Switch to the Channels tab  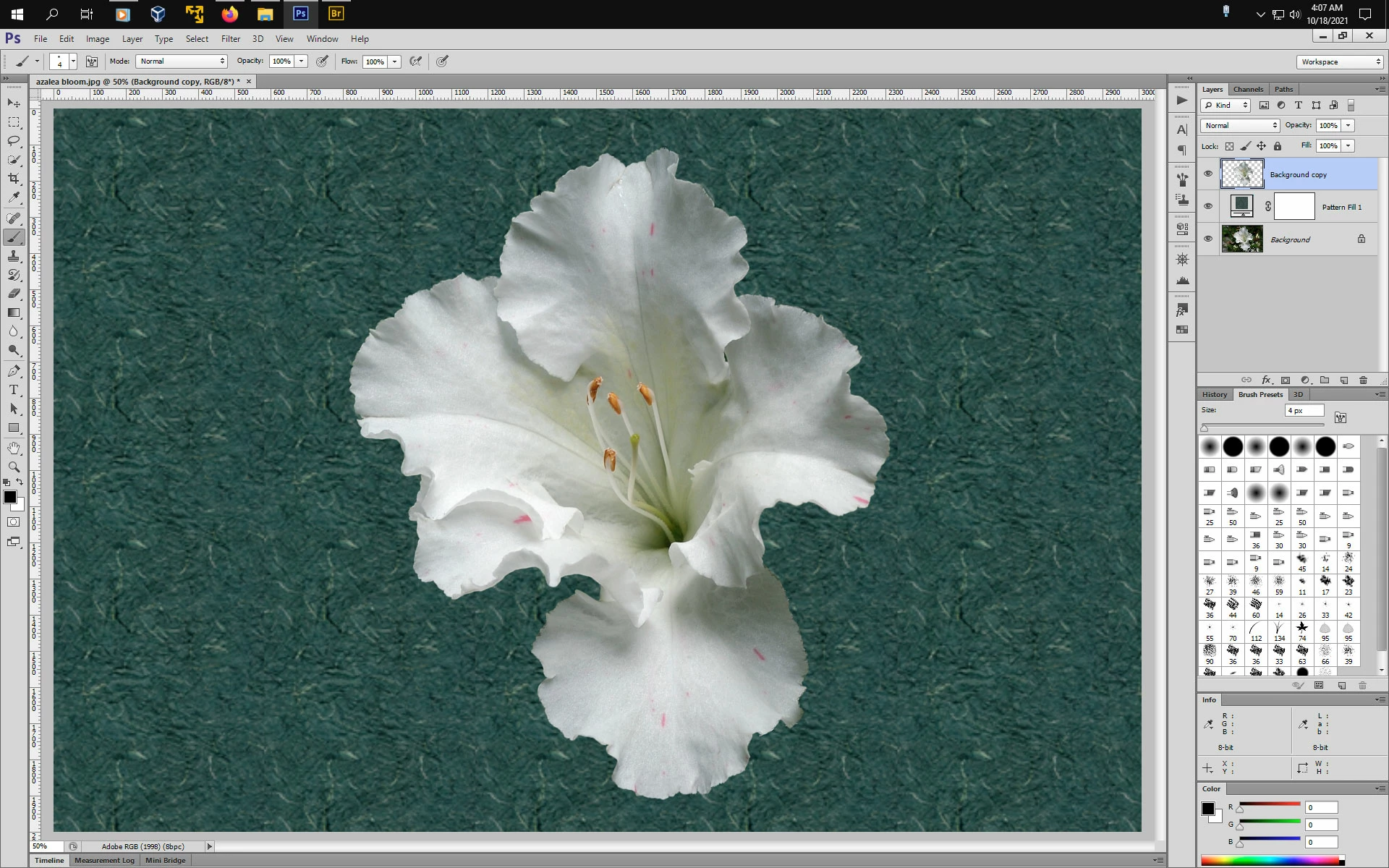coord(1248,90)
